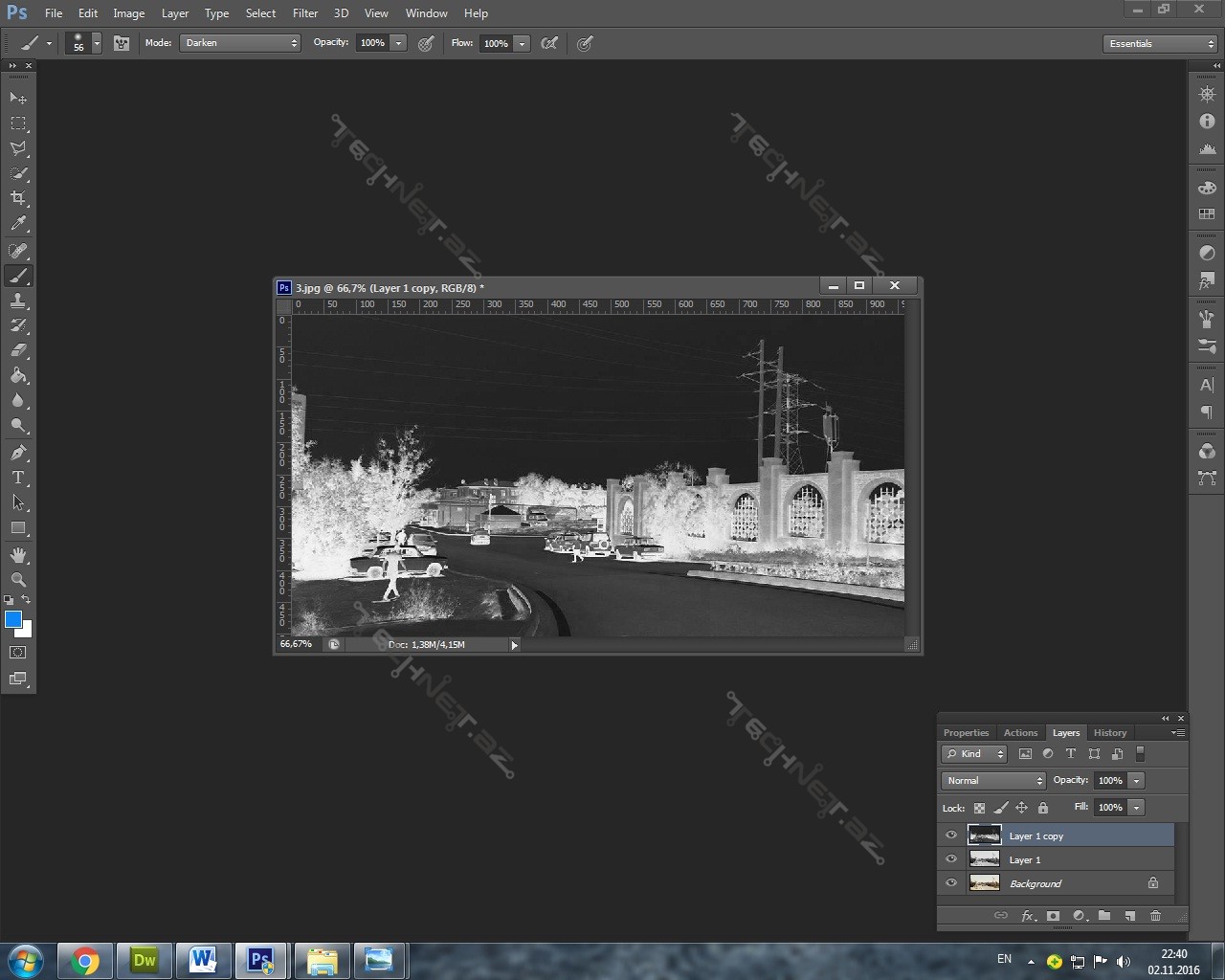Image resolution: width=1225 pixels, height=980 pixels.
Task: Select the Rectangular Marquee tool
Action: pyautogui.click(x=18, y=123)
